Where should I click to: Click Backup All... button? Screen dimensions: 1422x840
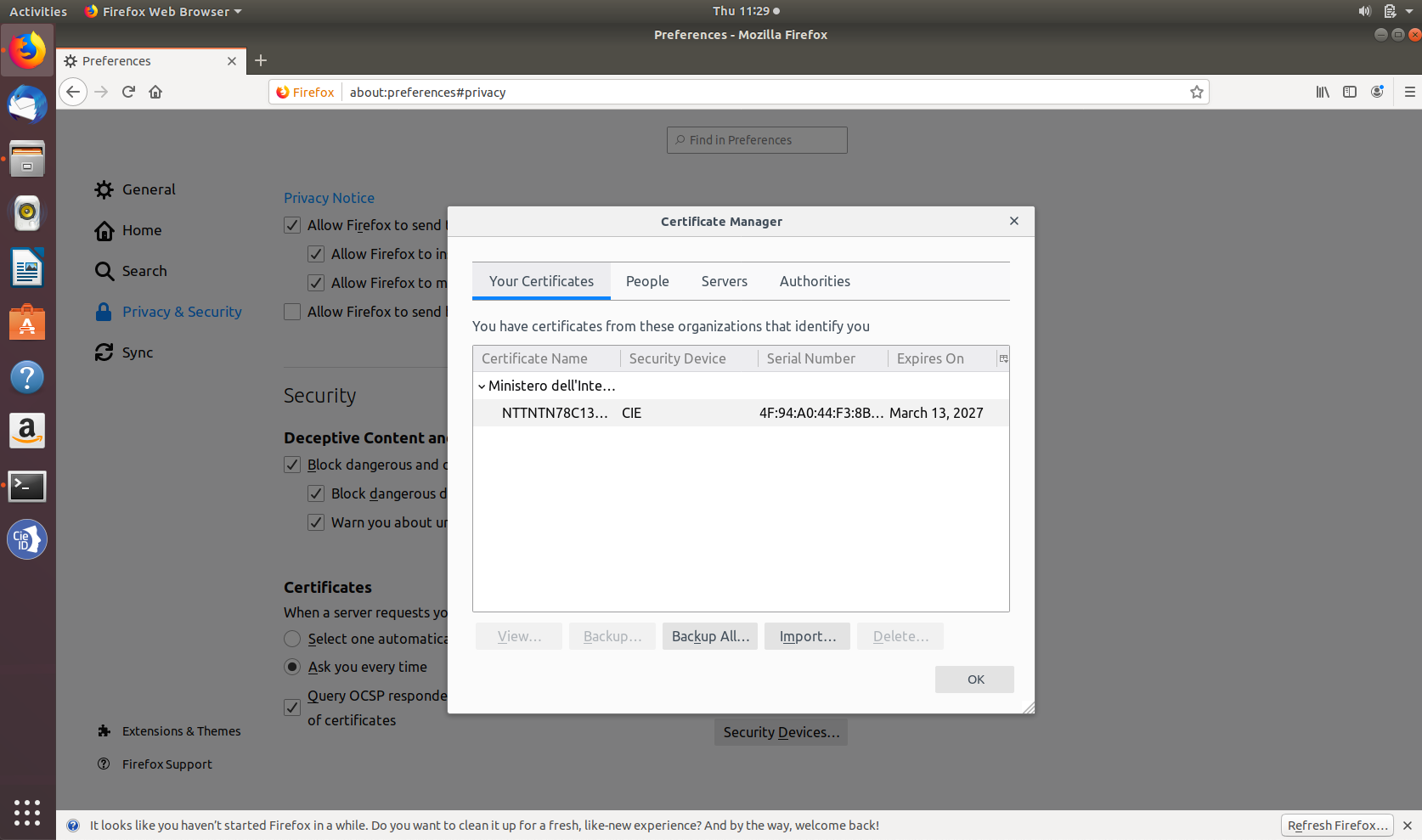click(x=710, y=636)
